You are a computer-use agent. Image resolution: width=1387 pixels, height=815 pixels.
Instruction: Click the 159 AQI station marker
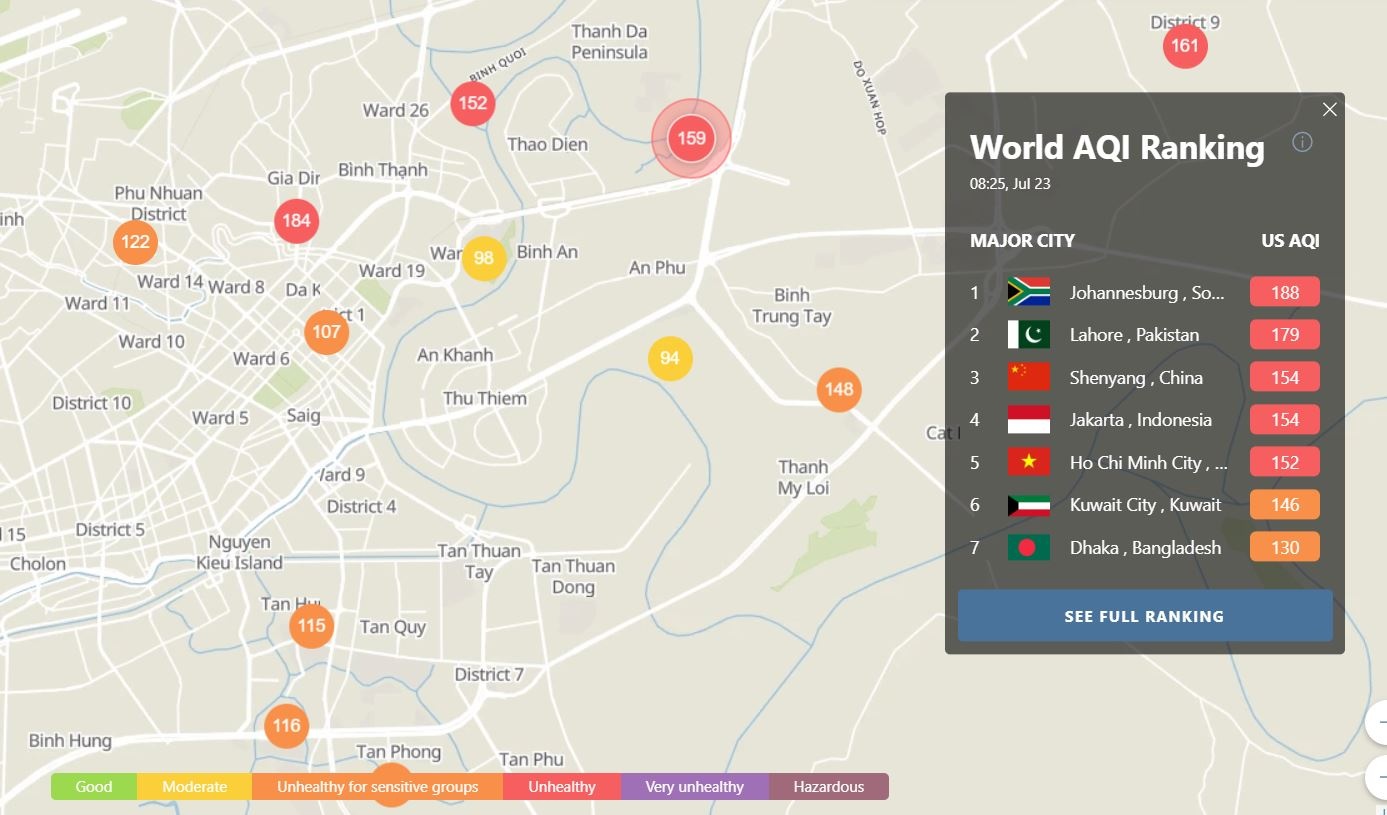[x=691, y=139]
